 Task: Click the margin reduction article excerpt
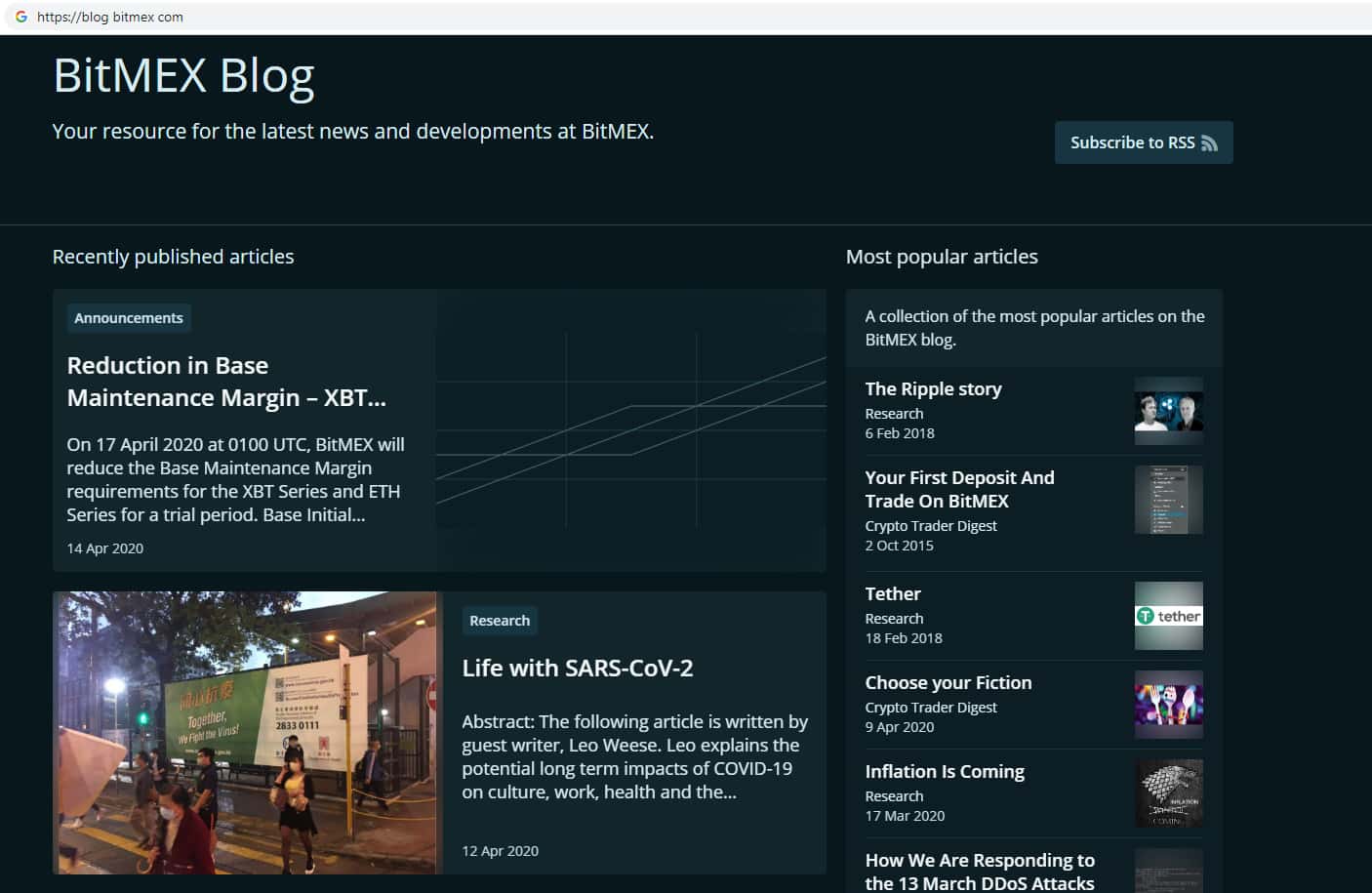(x=235, y=479)
